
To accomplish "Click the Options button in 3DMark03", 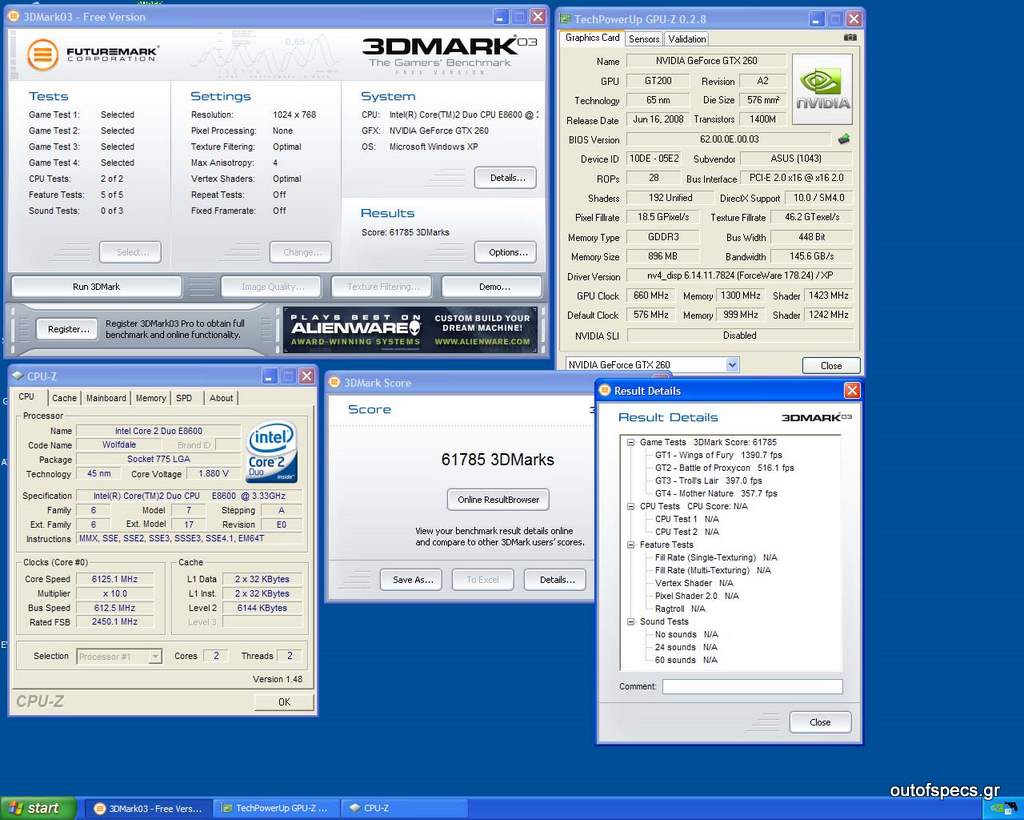I will tap(507, 253).
